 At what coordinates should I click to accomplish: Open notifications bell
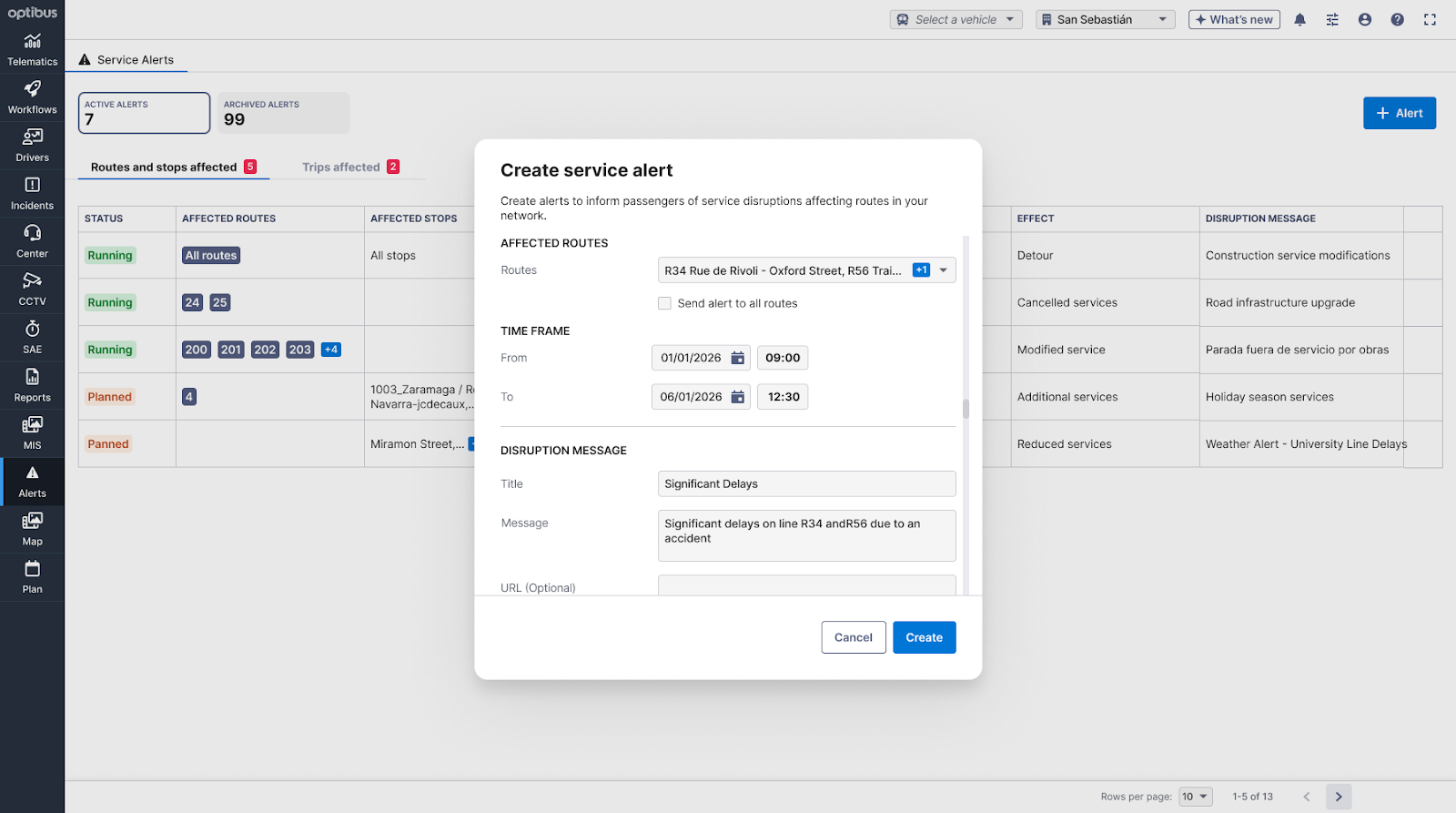[x=1299, y=19]
